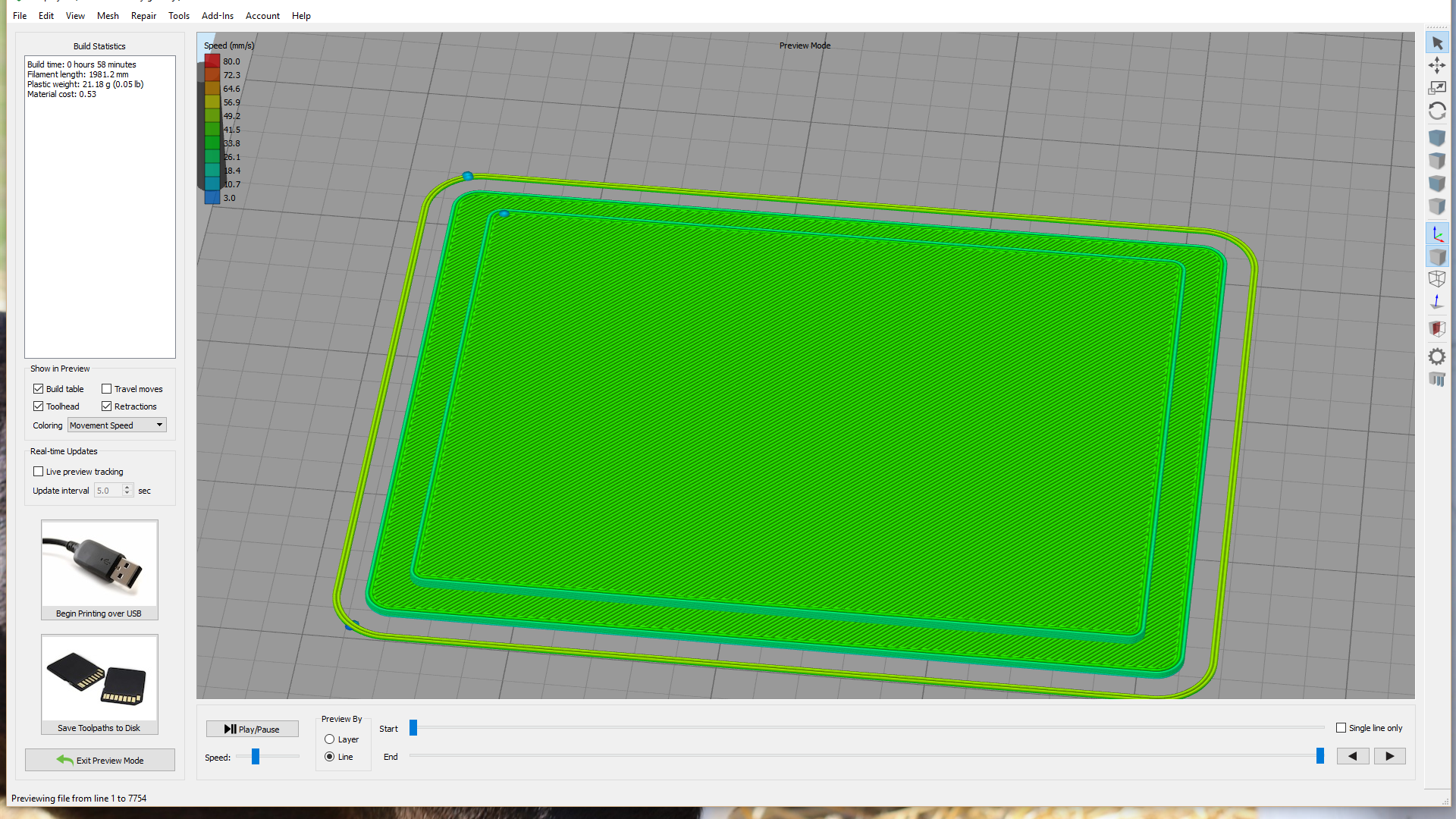Open the scale model tool
This screenshot has height=819, width=1456.
[x=1437, y=88]
